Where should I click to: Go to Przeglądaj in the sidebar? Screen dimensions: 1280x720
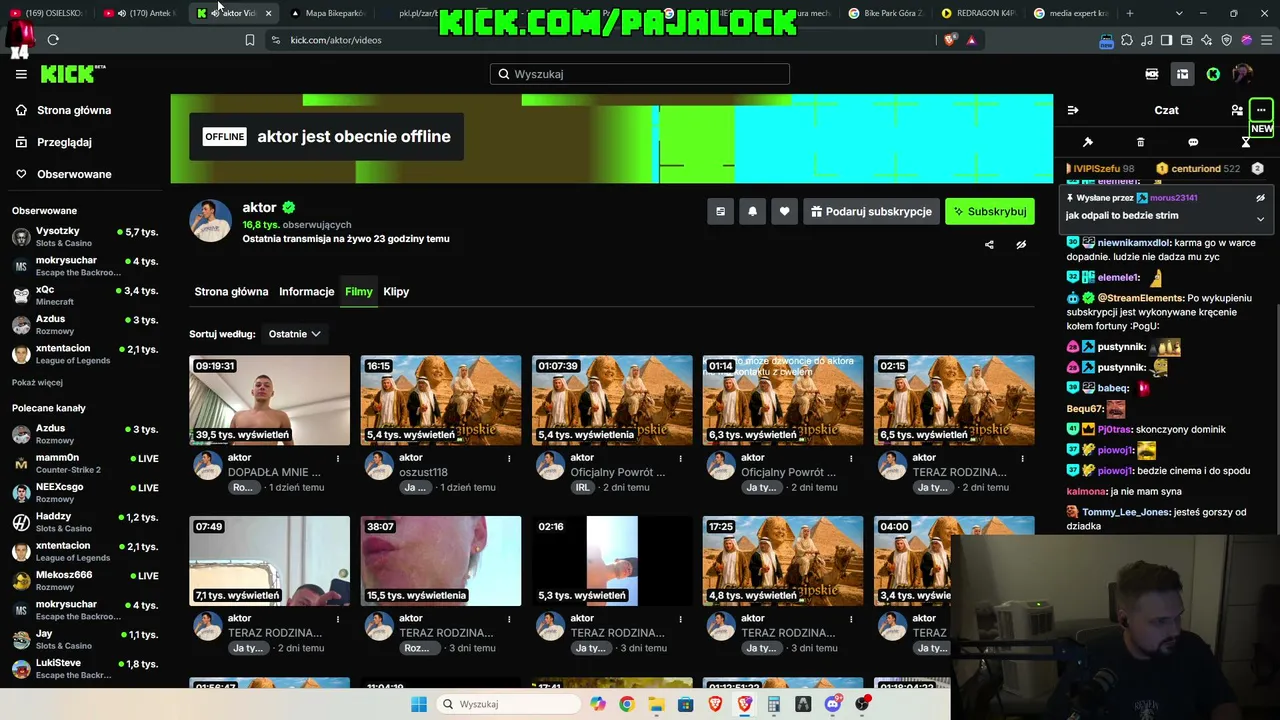pos(64,142)
